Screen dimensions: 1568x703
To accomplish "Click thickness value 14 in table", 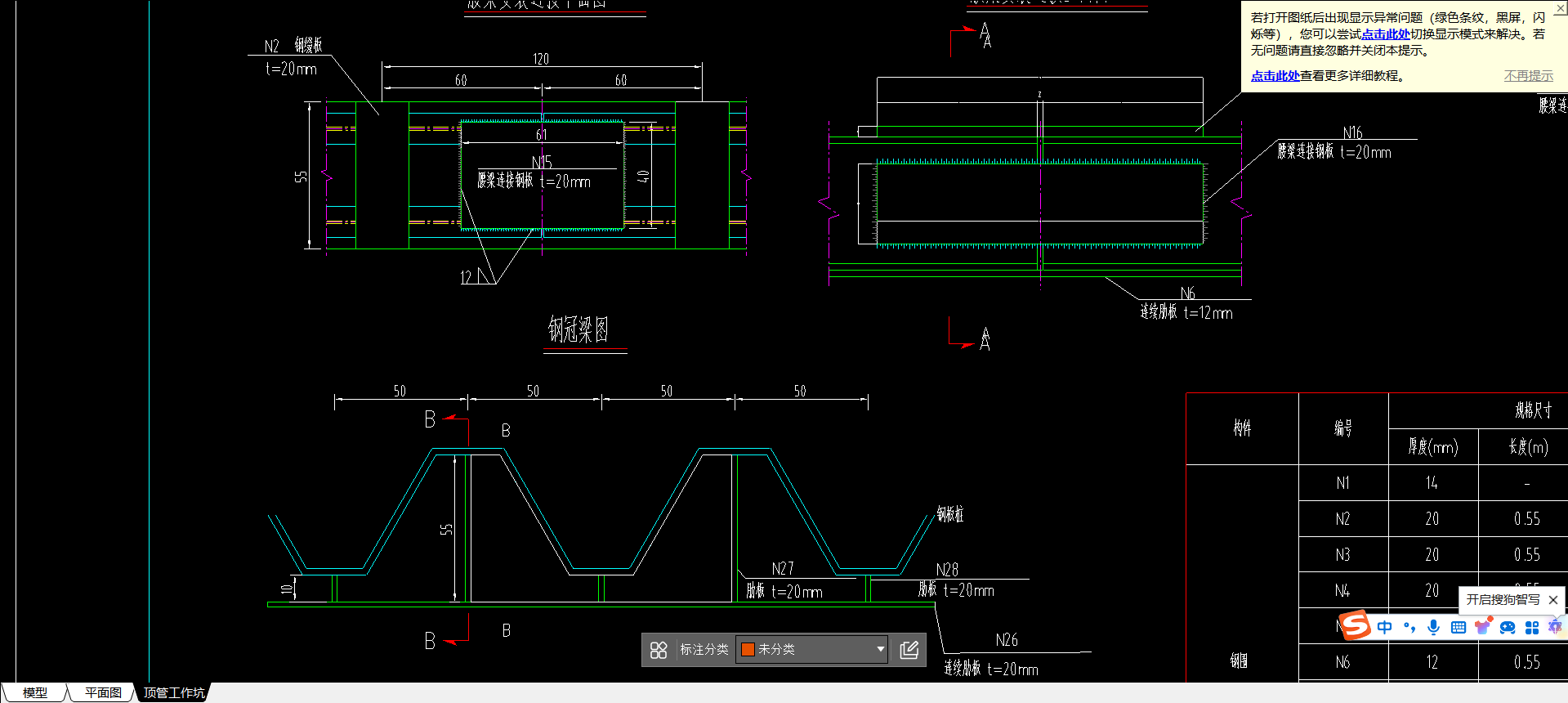I will pos(1432,483).
